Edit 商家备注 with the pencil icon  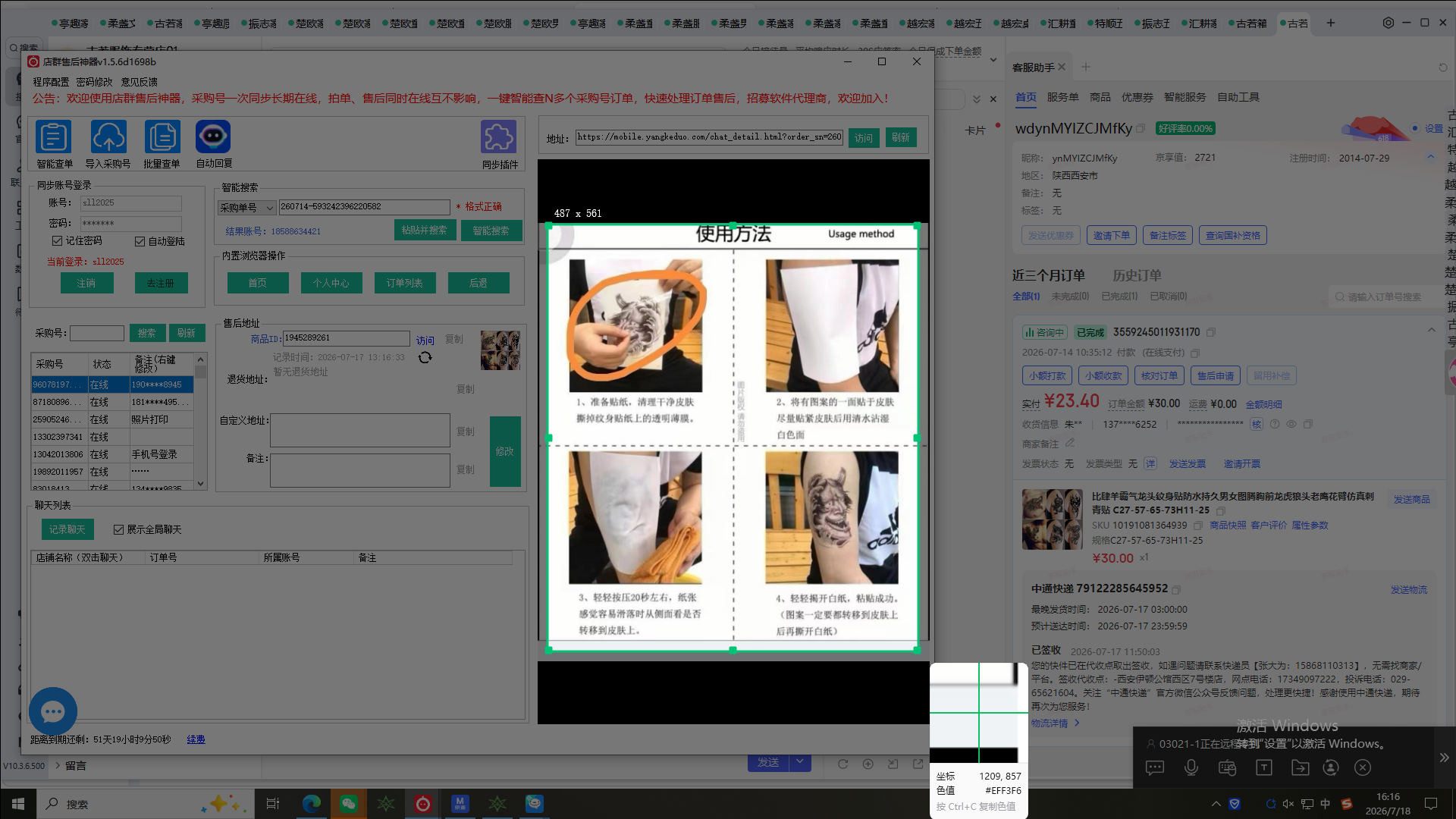pos(1070,443)
